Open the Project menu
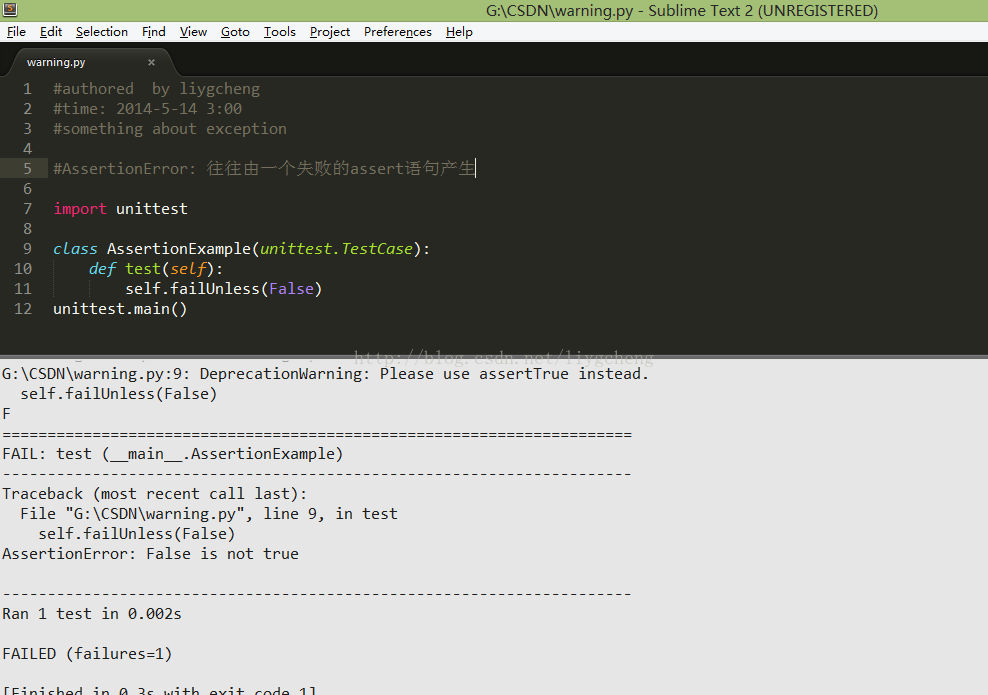This screenshot has height=695, width=988. point(330,32)
